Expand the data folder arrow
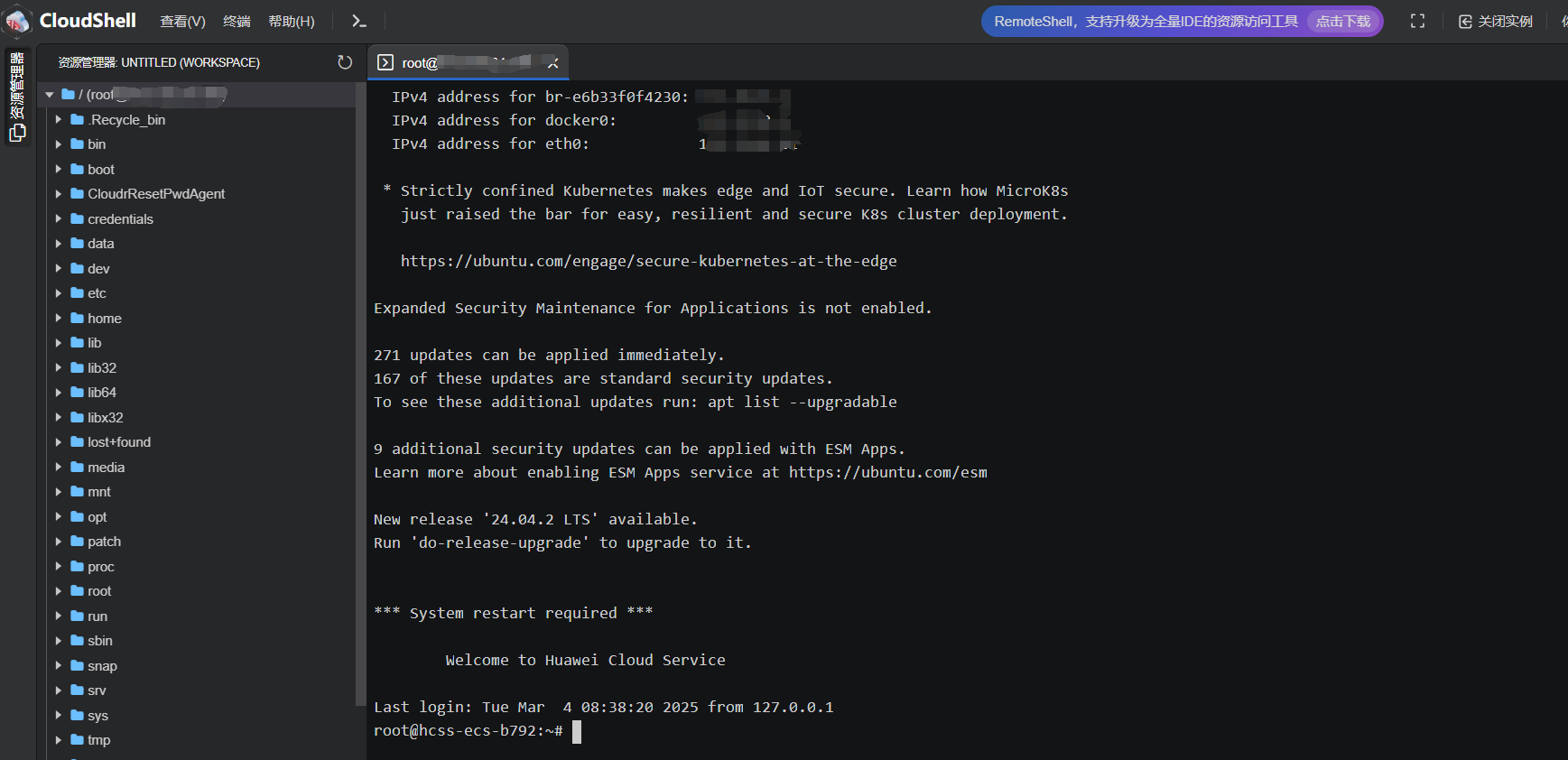The image size is (1568, 760). click(x=59, y=244)
